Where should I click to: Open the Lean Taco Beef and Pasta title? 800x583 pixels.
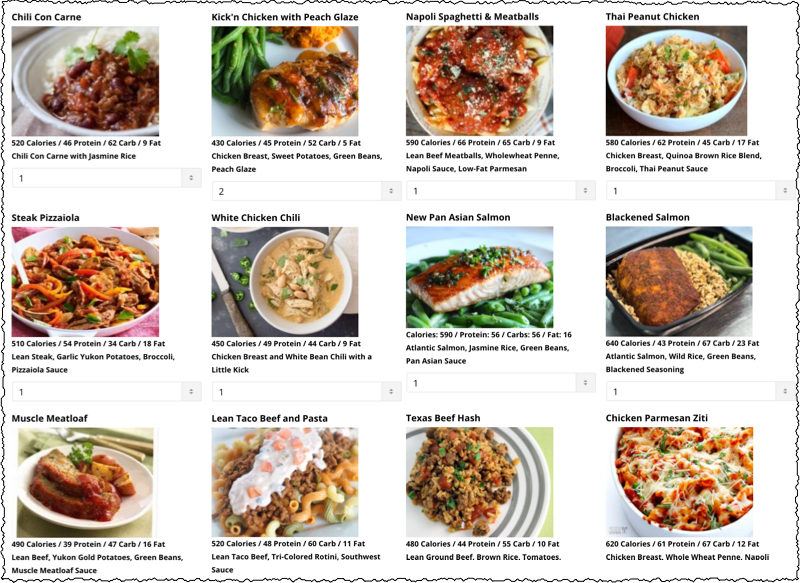click(x=269, y=418)
